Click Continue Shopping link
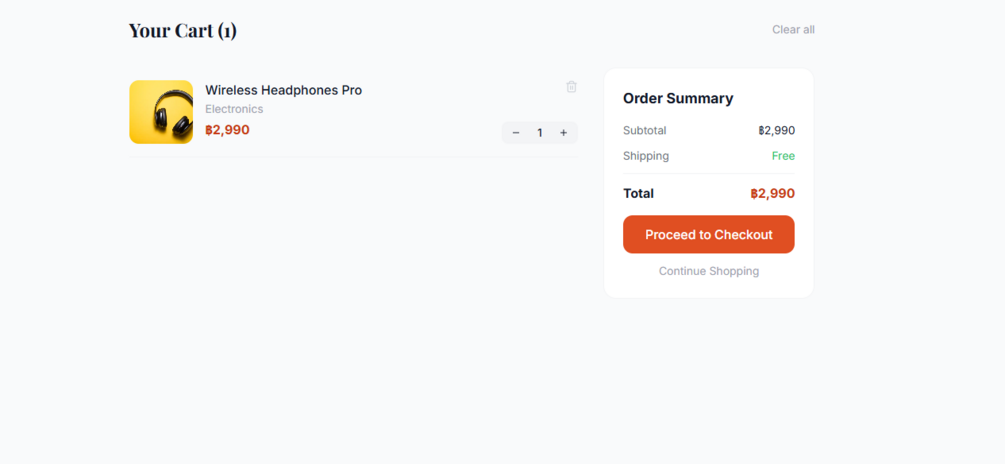 [708, 271]
